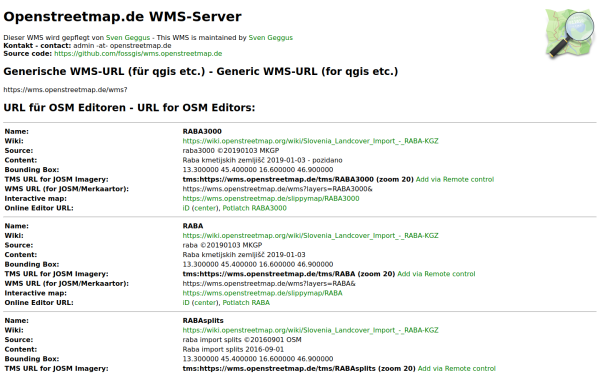Image resolution: width=600 pixels, height=375 pixels.
Task: Click 'raba ©20190103 MKGP' source text
Action: pos(222,245)
